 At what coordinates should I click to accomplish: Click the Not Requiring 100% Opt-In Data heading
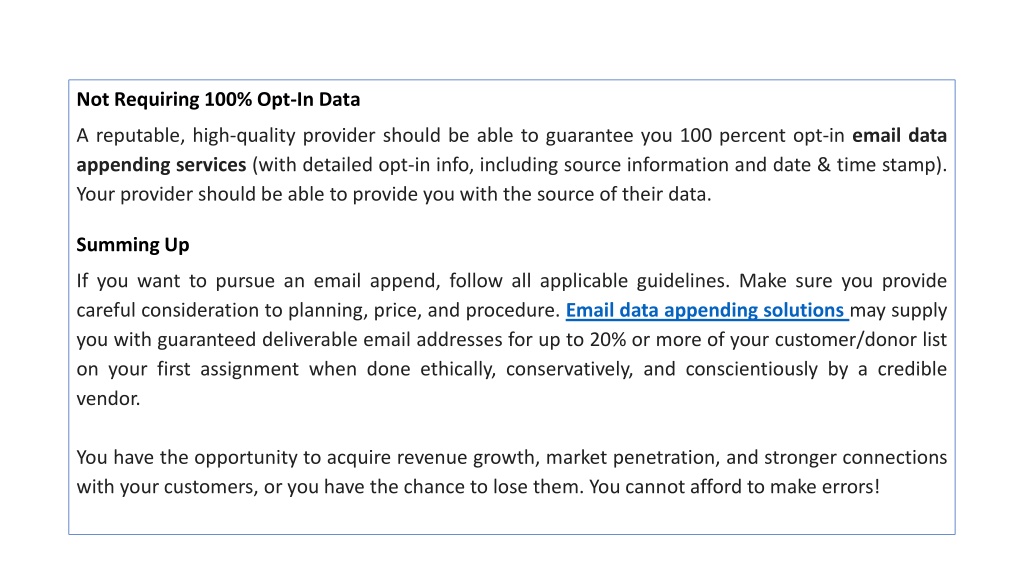pyautogui.click(x=218, y=99)
